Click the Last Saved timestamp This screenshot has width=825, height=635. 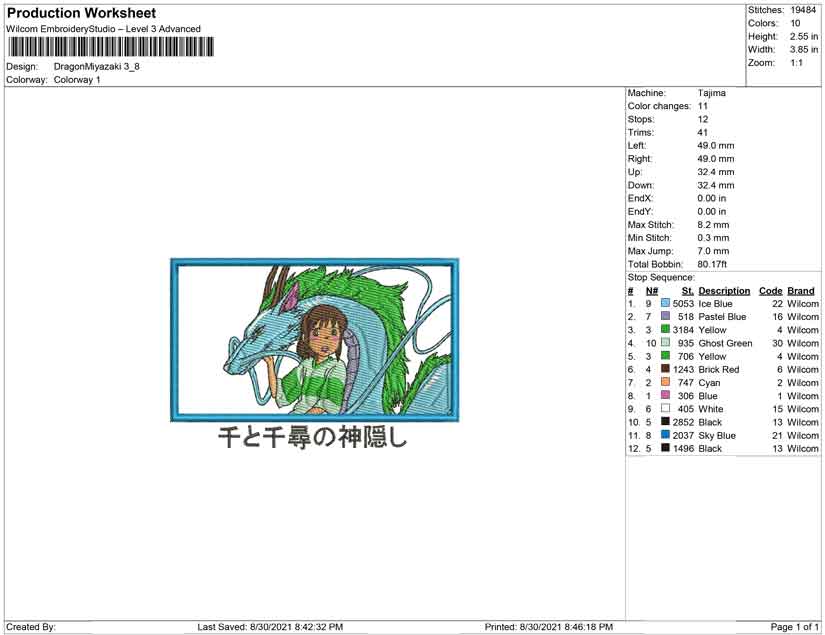(270, 627)
